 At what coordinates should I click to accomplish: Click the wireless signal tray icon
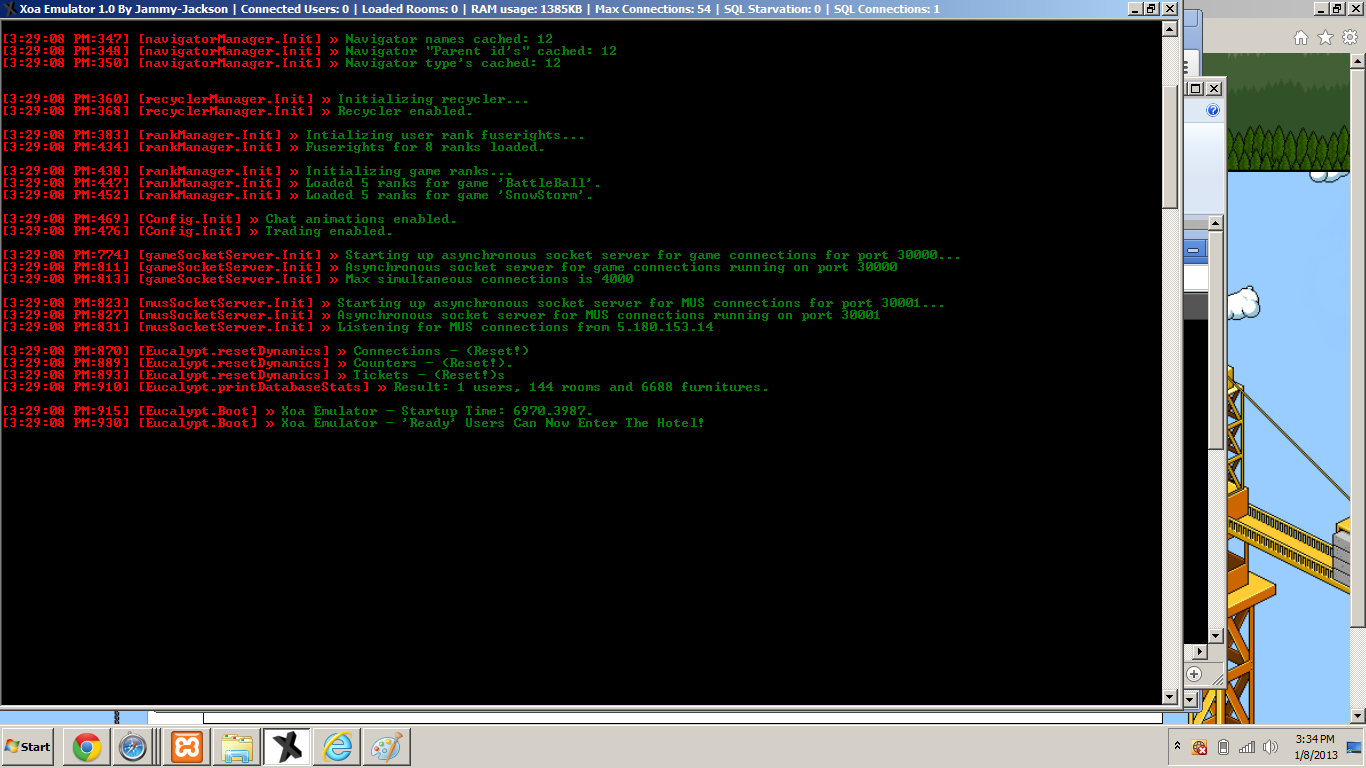[1247, 747]
